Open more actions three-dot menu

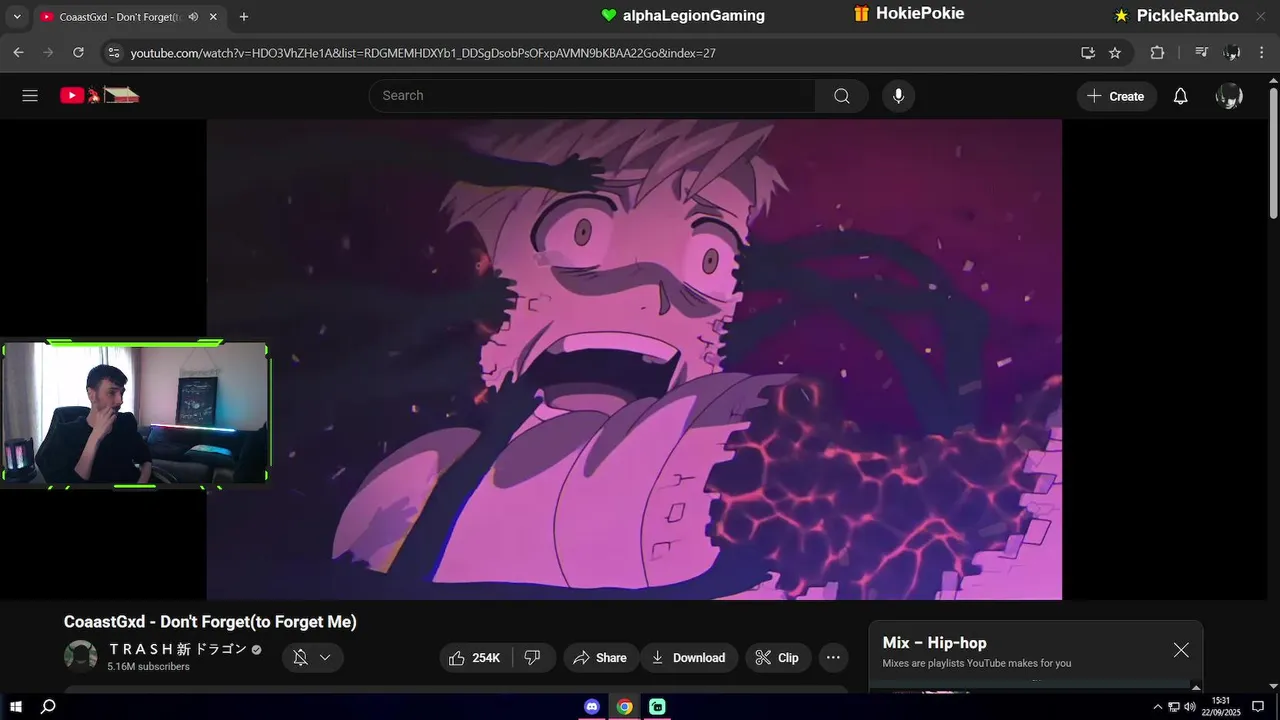tap(833, 657)
